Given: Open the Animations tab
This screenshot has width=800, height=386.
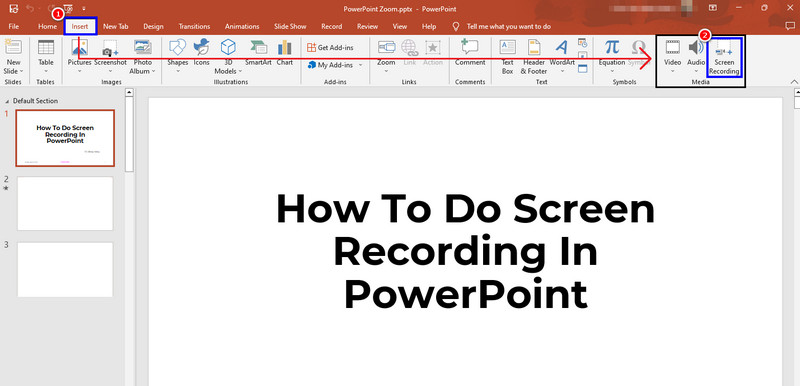Looking at the screenshot, I should (242, 27).
